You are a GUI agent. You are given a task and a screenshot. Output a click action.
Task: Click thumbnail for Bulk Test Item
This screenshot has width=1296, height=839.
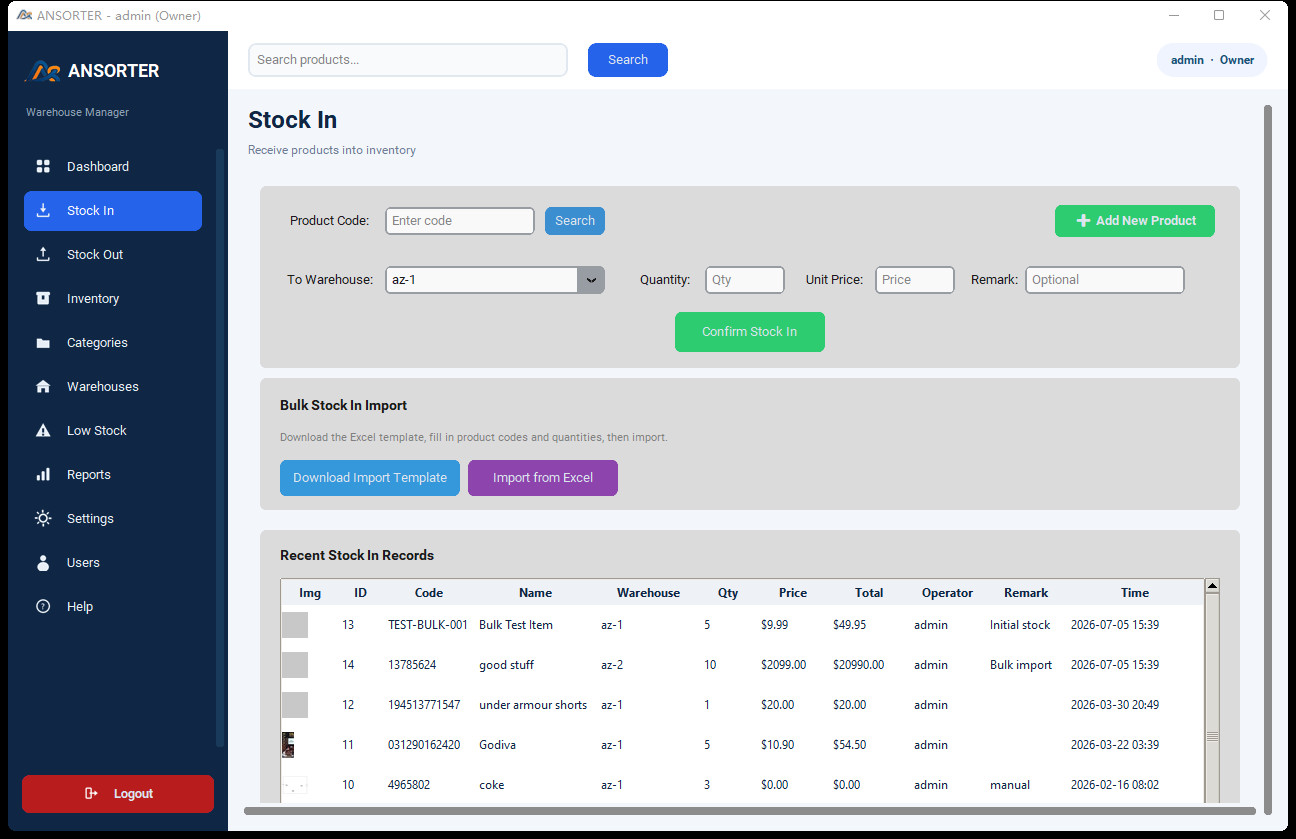coord(295,625)
